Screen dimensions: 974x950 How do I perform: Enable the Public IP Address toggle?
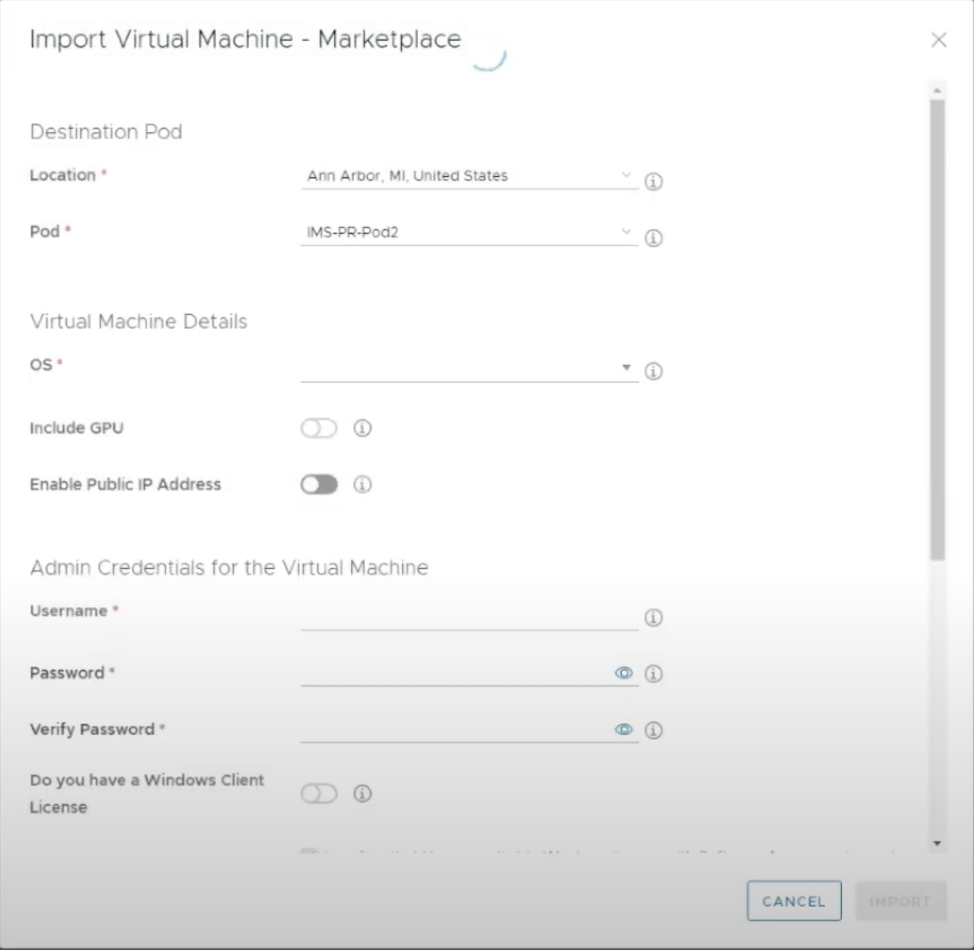(319, 484)
